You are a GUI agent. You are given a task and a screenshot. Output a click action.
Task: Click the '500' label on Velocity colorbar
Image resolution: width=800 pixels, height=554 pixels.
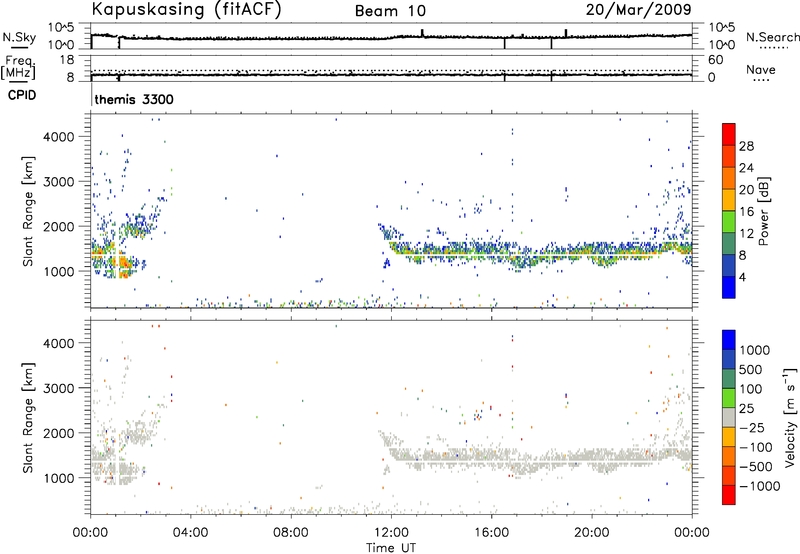pos(751,370)
